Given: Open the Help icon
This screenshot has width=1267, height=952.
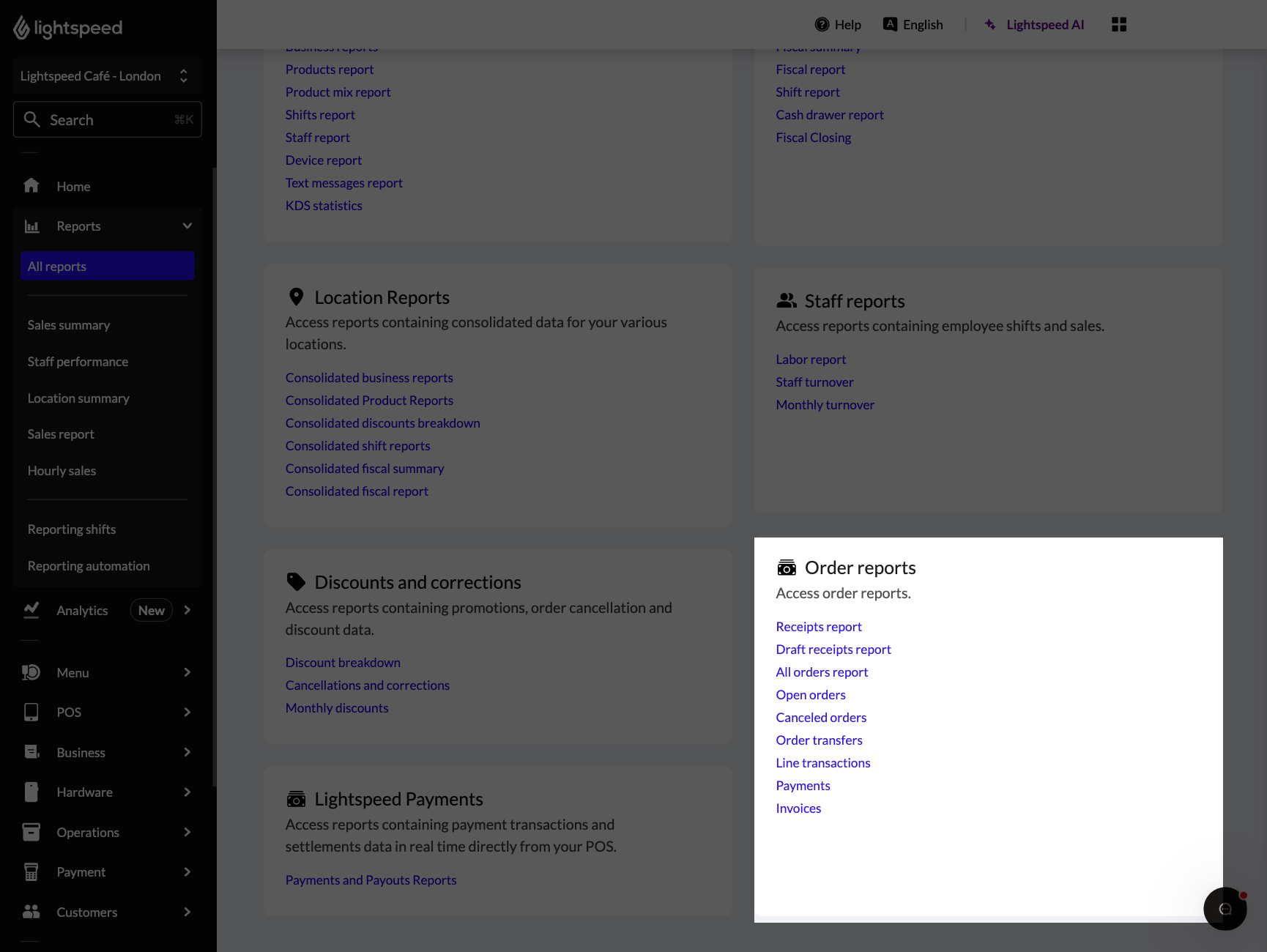Looking at the screenshot, I should (x=822, y=23).
